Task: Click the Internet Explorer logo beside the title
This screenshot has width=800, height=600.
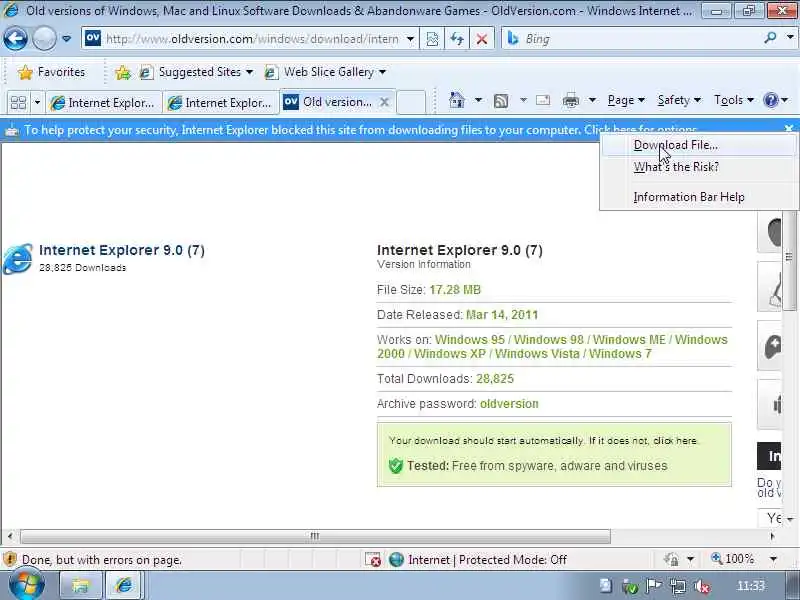Action: pos(18,259)
